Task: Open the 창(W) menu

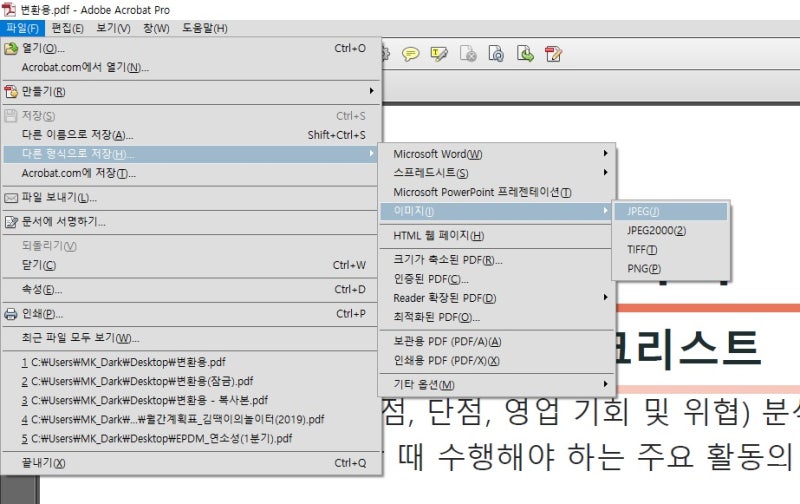Action: pos(156,28)
